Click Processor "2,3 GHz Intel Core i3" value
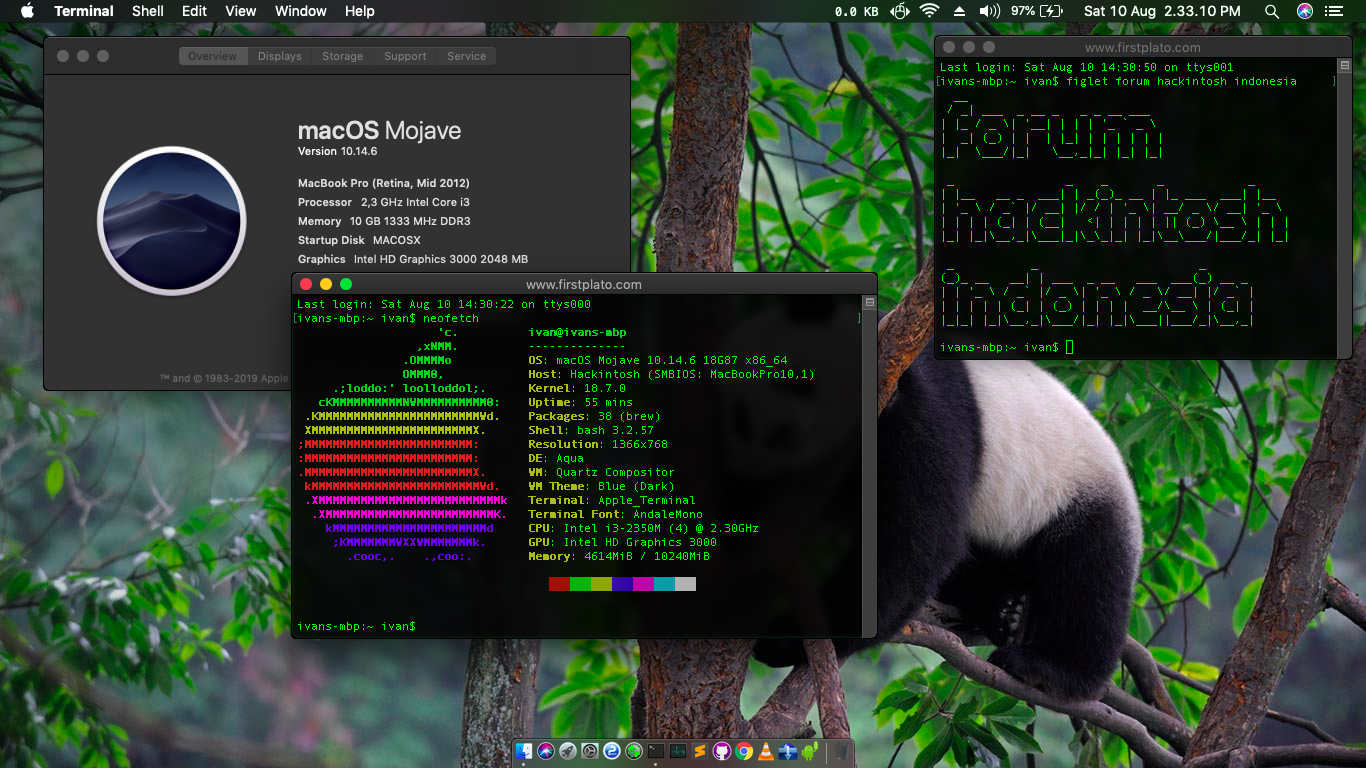Image resolution: width=1366 pixels, height=768 pixels. tap(415, 202)
